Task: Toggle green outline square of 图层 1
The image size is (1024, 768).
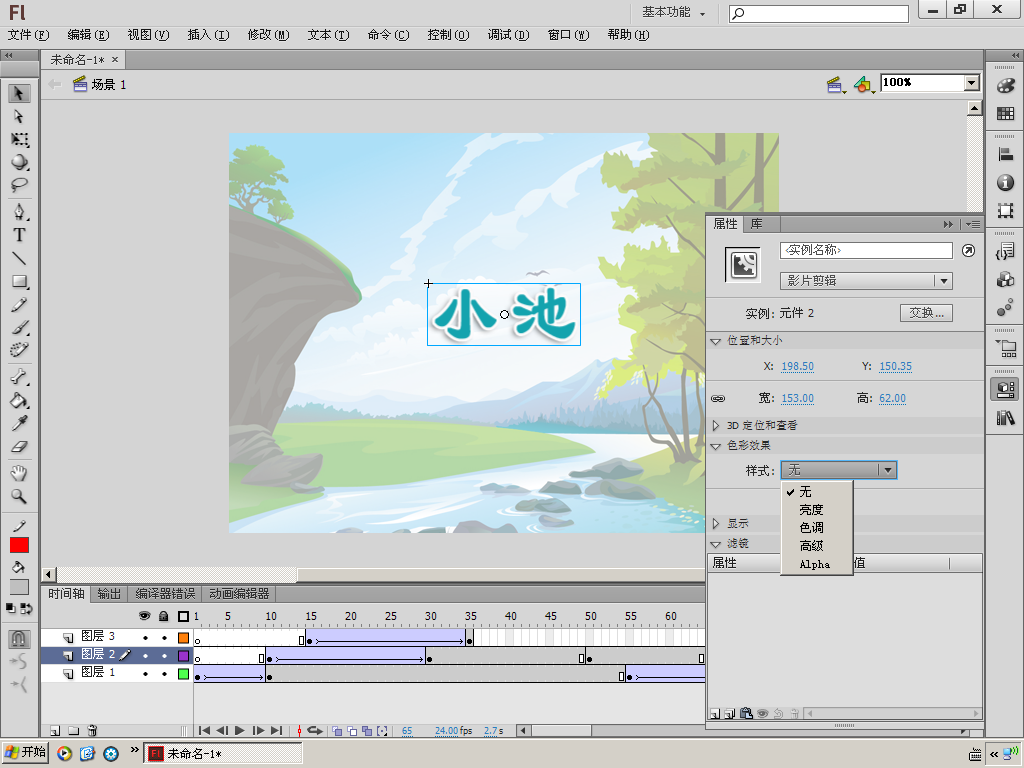Action: click(x=184, y=673)
